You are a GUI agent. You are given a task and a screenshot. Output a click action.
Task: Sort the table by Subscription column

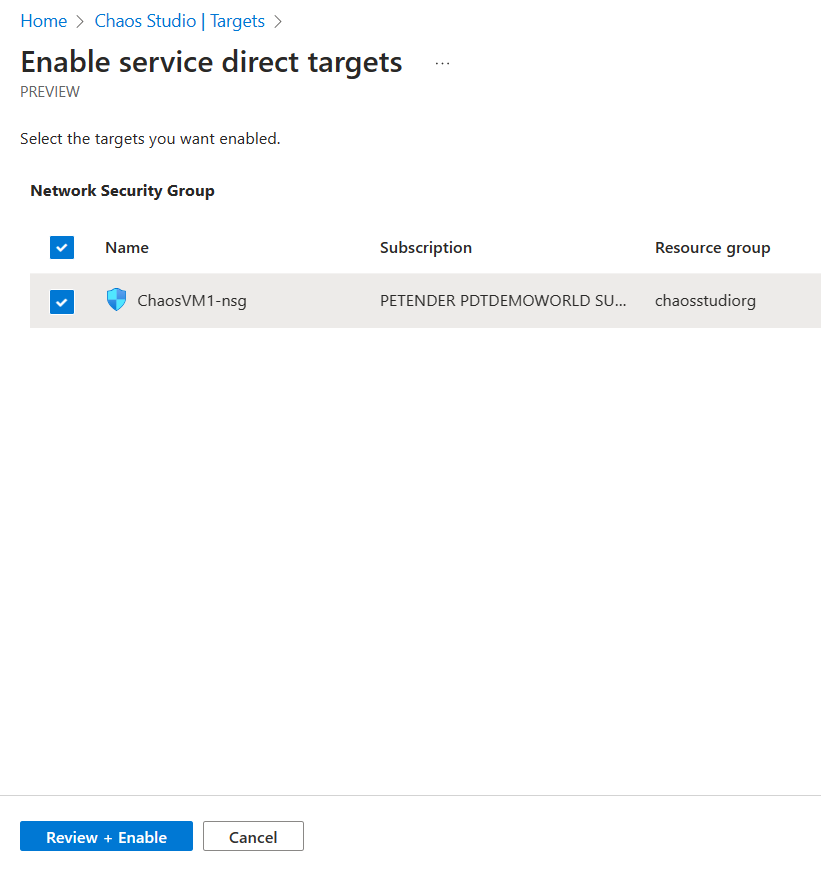click(x=425, y=247)
